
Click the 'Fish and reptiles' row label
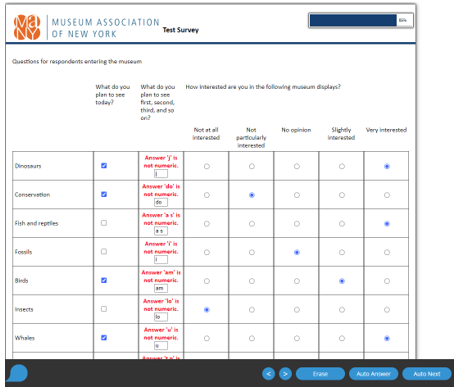point(36,223)
